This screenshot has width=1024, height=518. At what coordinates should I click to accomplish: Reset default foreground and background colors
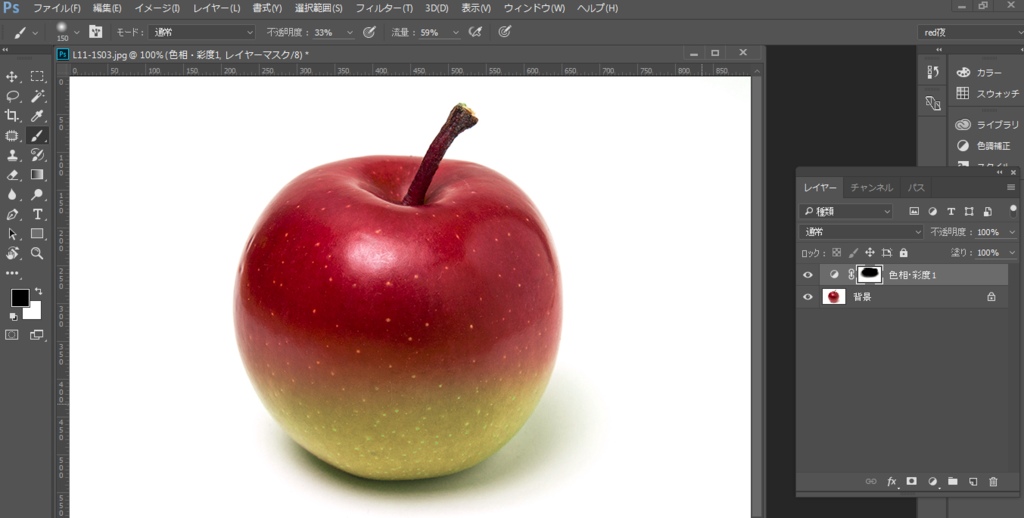(14, 317)
